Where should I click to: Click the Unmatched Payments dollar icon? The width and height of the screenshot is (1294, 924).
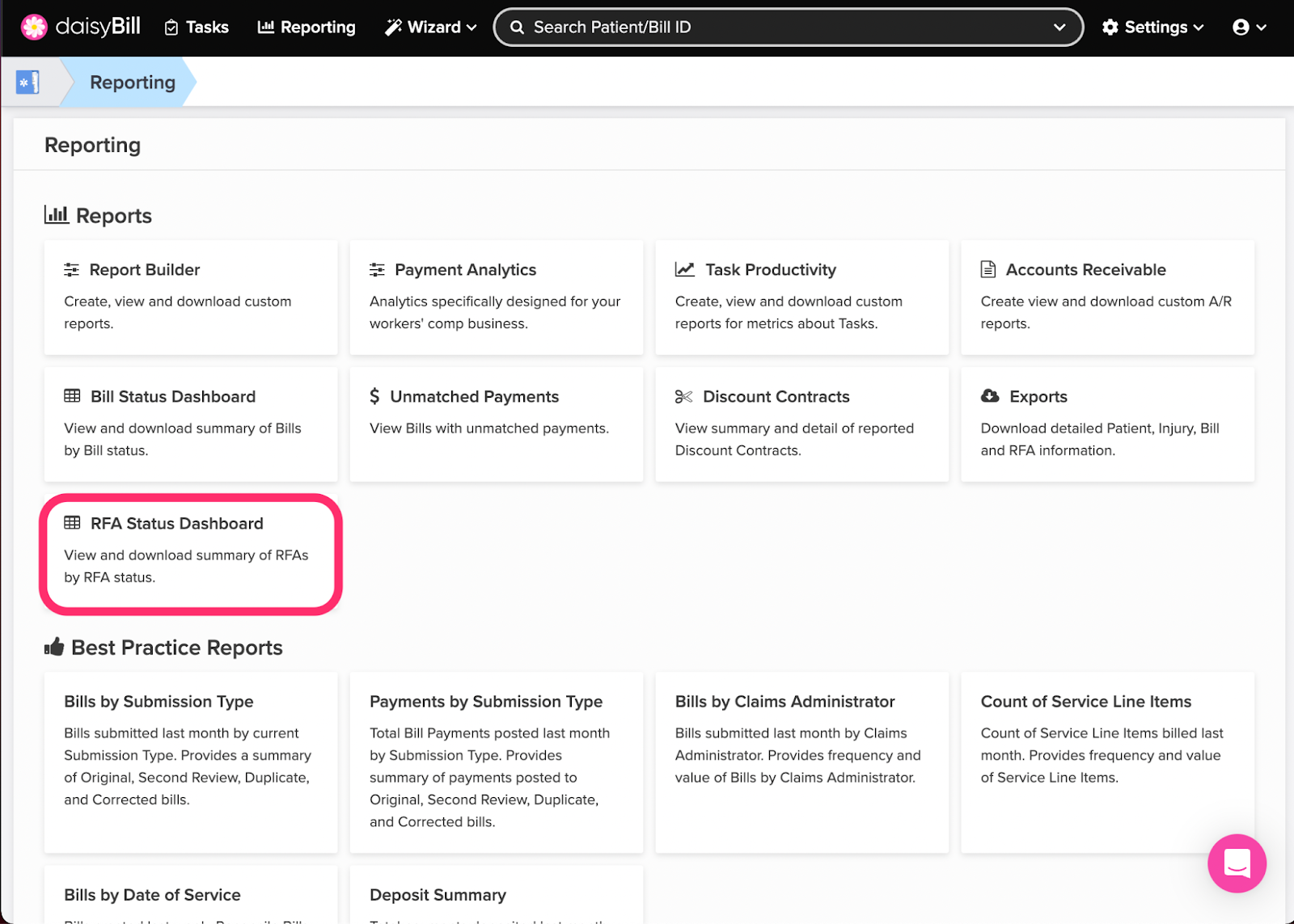tap(374, 397)
